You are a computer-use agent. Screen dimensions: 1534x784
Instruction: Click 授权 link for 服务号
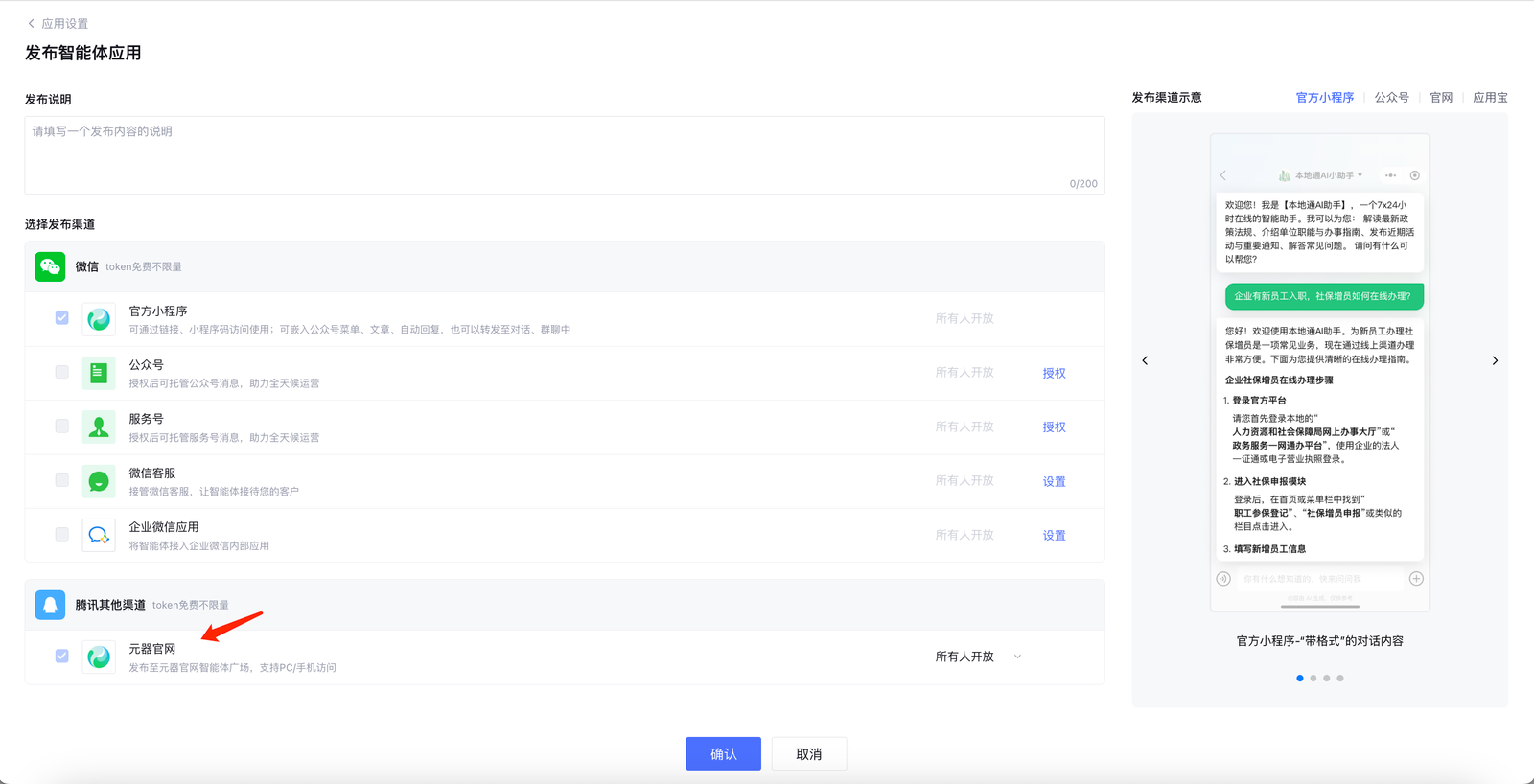[1054, 427]
